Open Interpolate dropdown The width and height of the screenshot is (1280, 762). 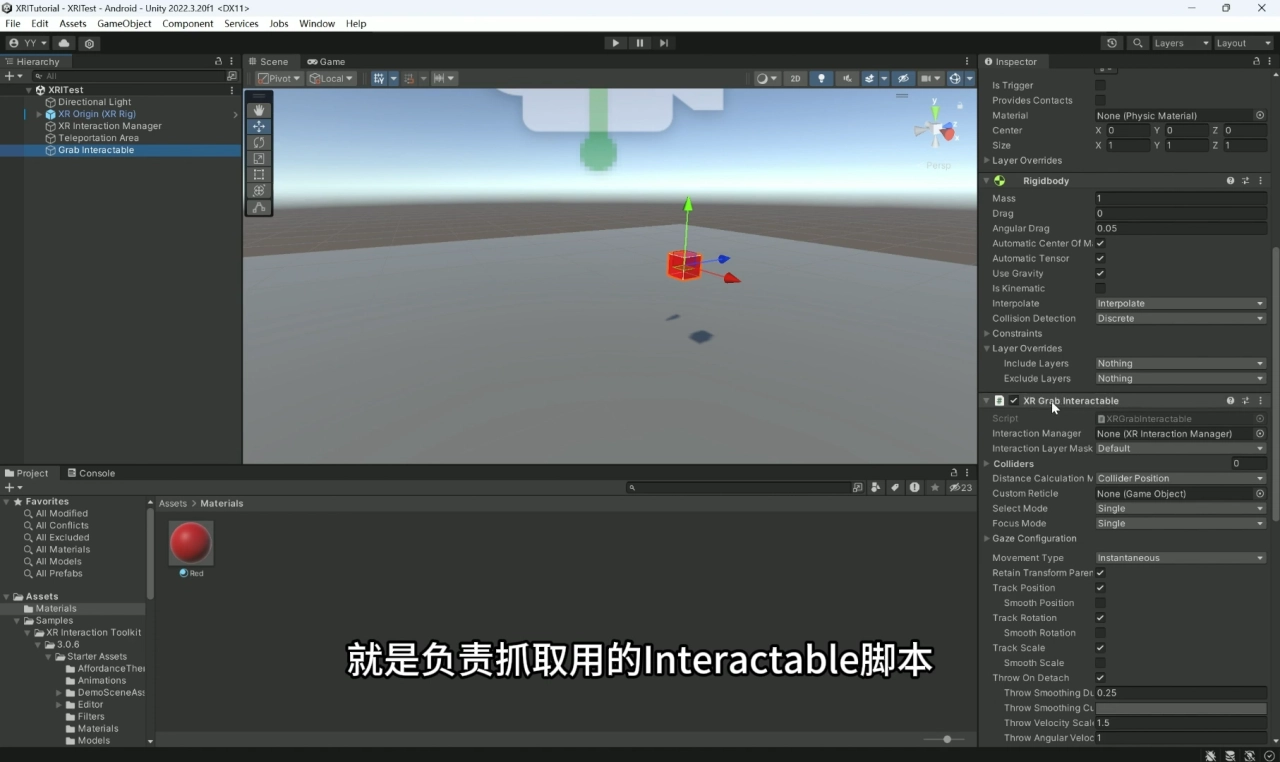(x=1180, y=303)
